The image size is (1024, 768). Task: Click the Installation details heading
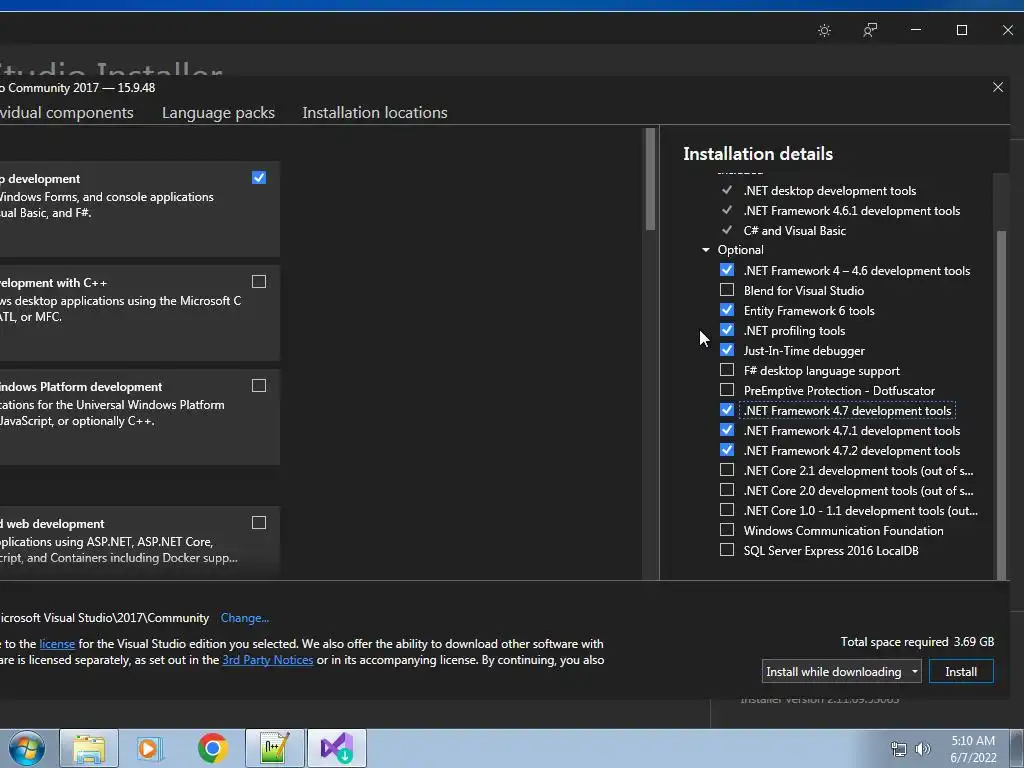point(758,153)
